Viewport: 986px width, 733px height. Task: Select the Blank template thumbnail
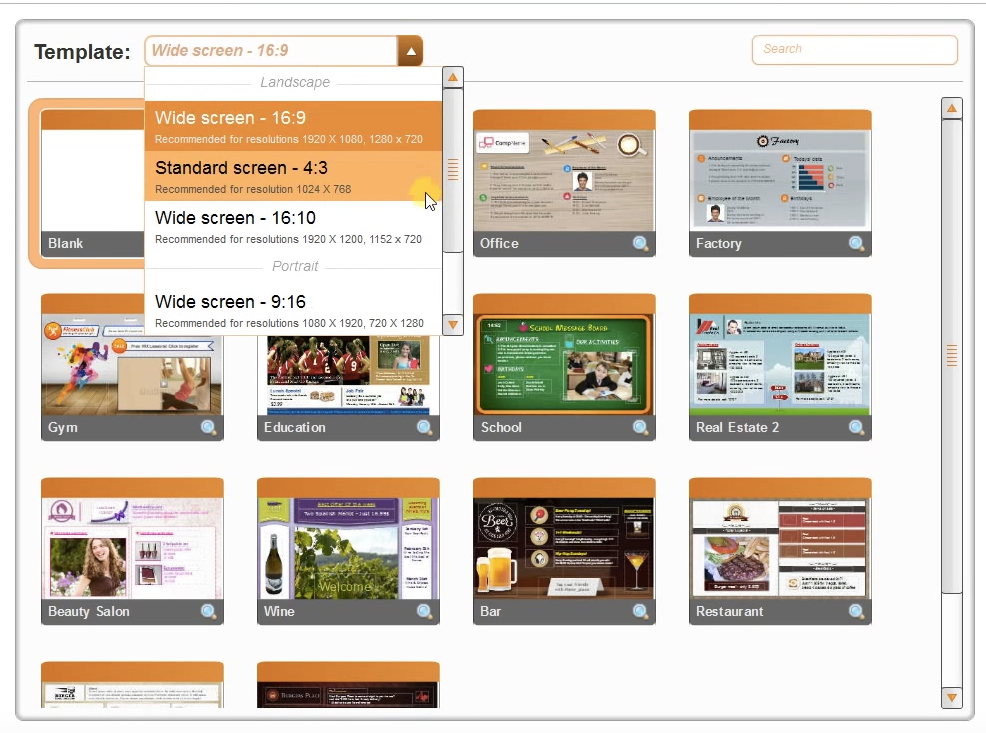(x=93, y=182)
